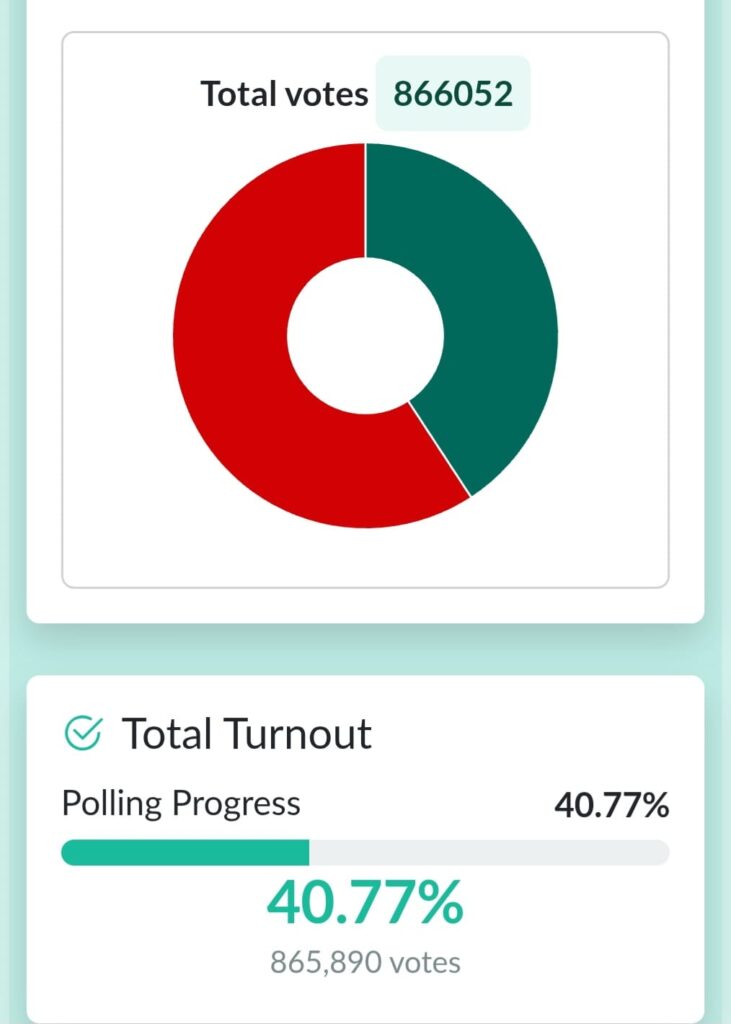Screen dimensions: 731x1024
Task: Click the Total Turnout checkmark icon
Action: coord(82,733)
